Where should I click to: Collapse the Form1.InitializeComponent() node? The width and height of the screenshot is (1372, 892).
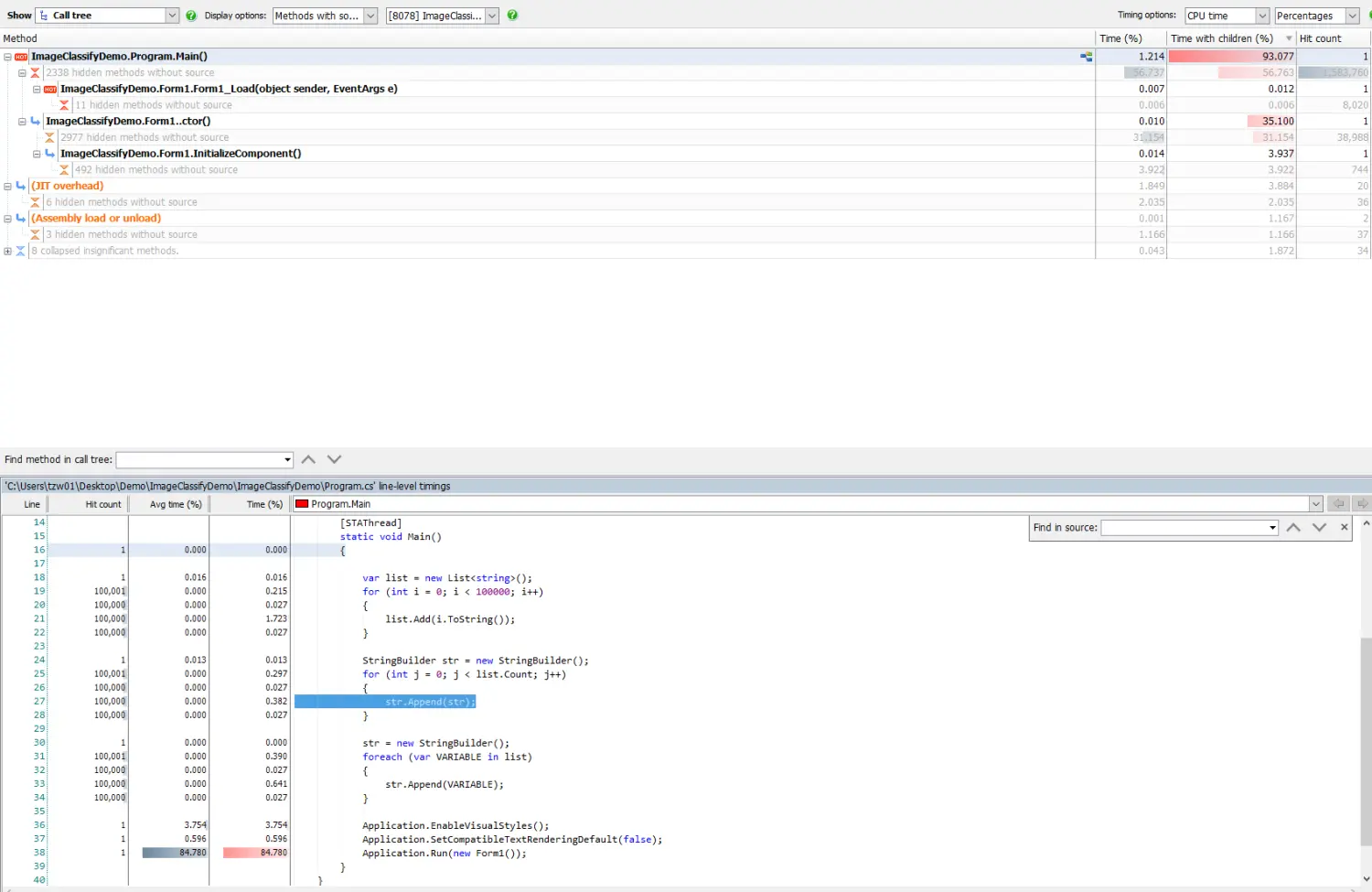[x=37, y=154]
